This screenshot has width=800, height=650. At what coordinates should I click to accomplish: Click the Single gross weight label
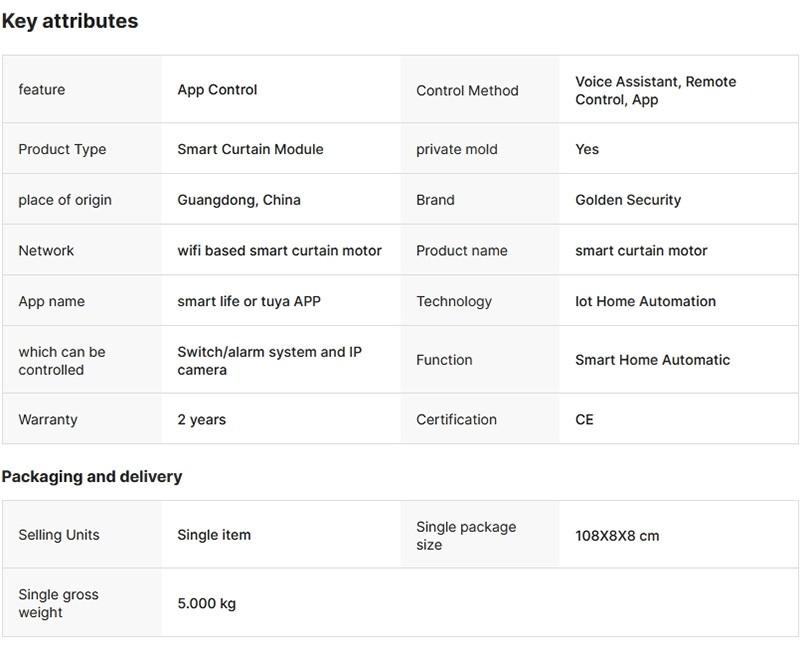click(60, 604)
